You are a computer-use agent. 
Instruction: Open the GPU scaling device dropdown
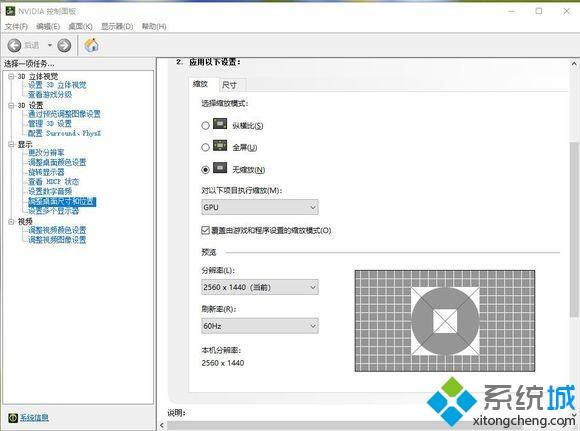260,208
